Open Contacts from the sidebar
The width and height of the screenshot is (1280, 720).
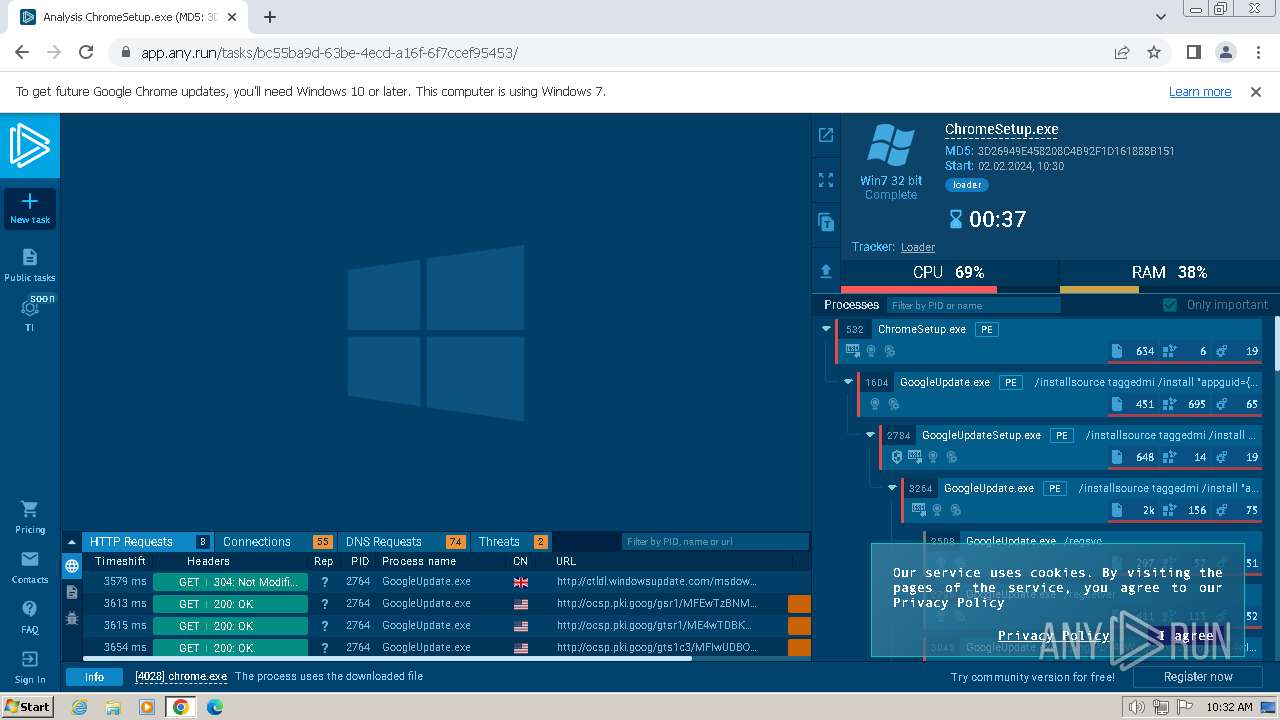[x=30, y=567]
